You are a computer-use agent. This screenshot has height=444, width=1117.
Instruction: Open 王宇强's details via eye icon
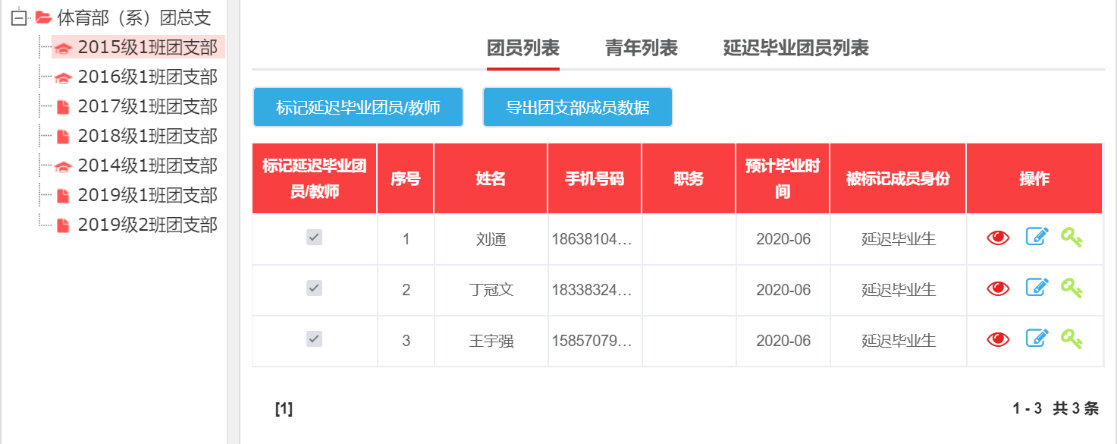coord(998,340)
